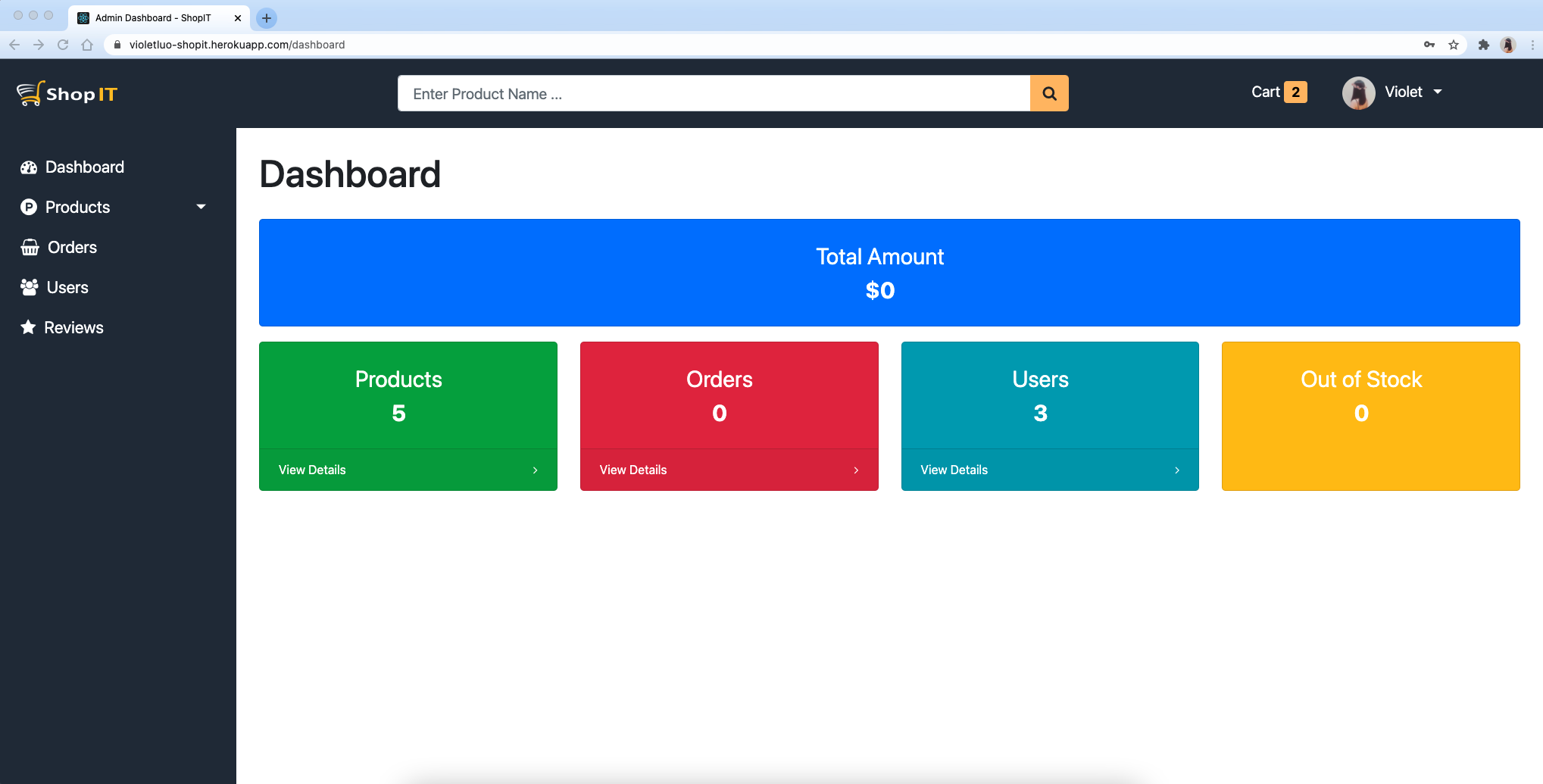Viewport: 1543px width, 784px height.
Task: Focus the Enter Product Name search field
Action: pos(714,93)
